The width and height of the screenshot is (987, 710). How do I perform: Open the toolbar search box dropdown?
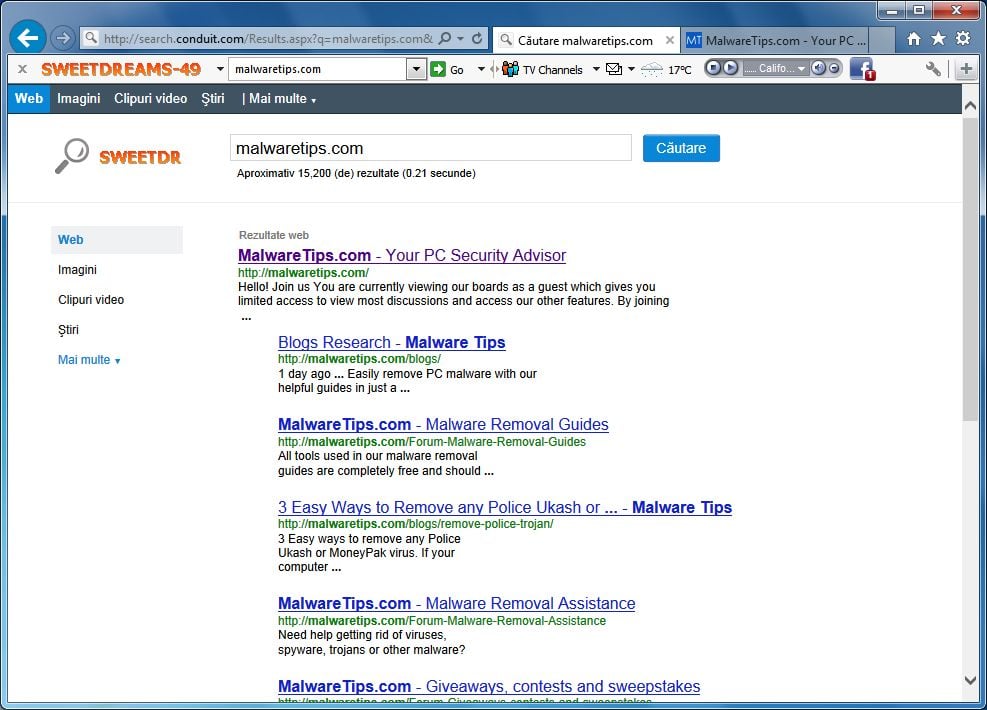click(x=416, y=69)
